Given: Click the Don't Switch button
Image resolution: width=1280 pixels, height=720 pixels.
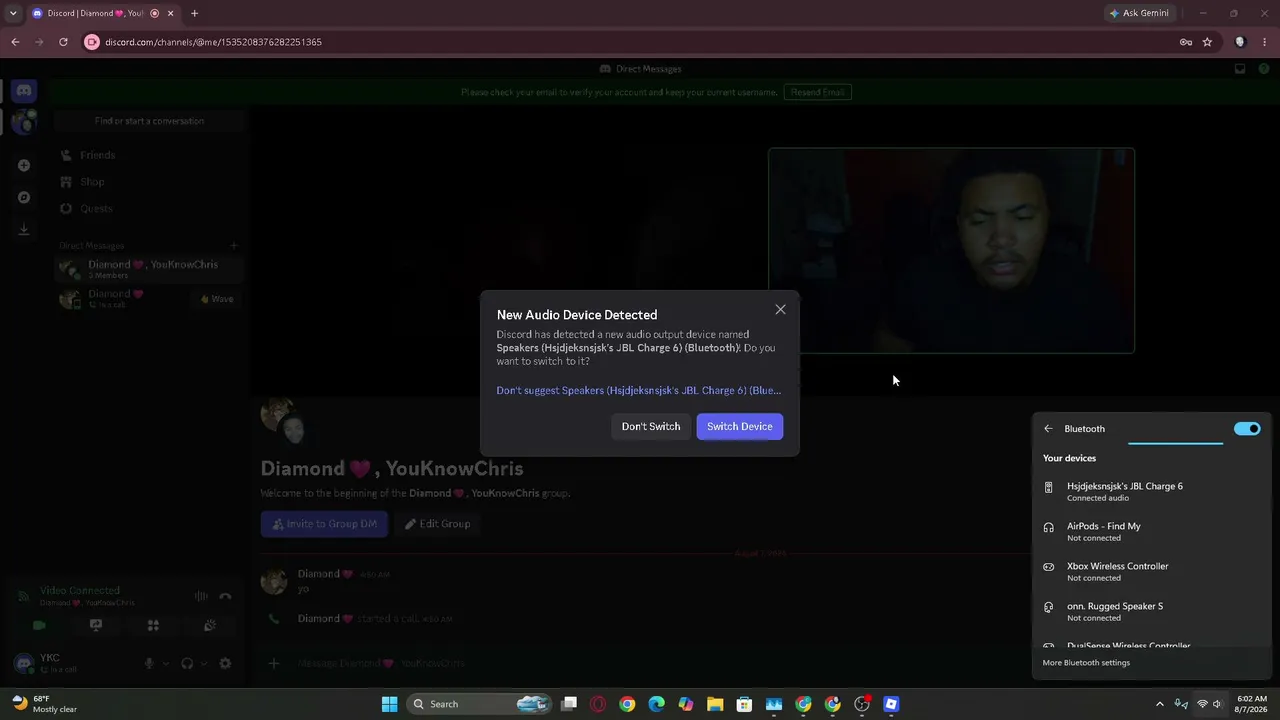Looking at the screenshot, I should (651, 426).
